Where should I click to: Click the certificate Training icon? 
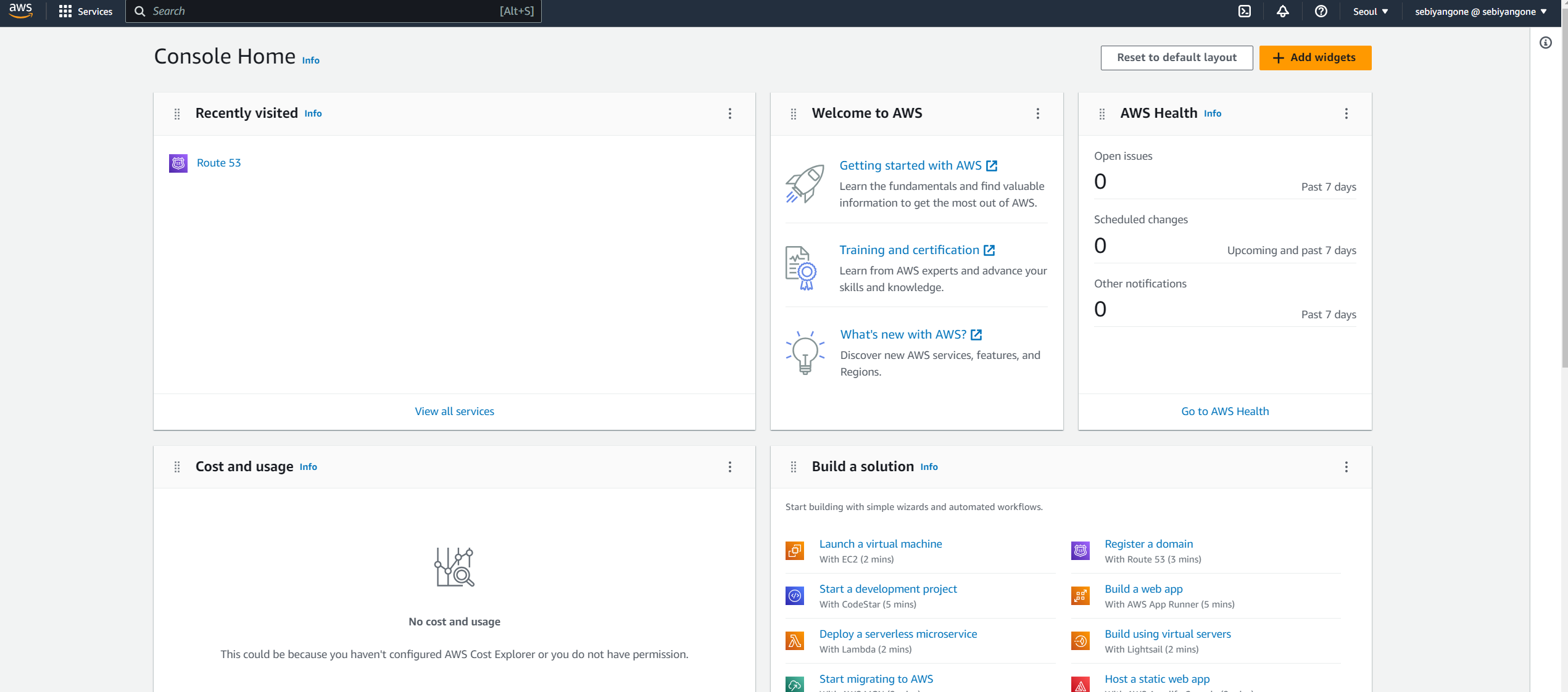pos(801,268)
